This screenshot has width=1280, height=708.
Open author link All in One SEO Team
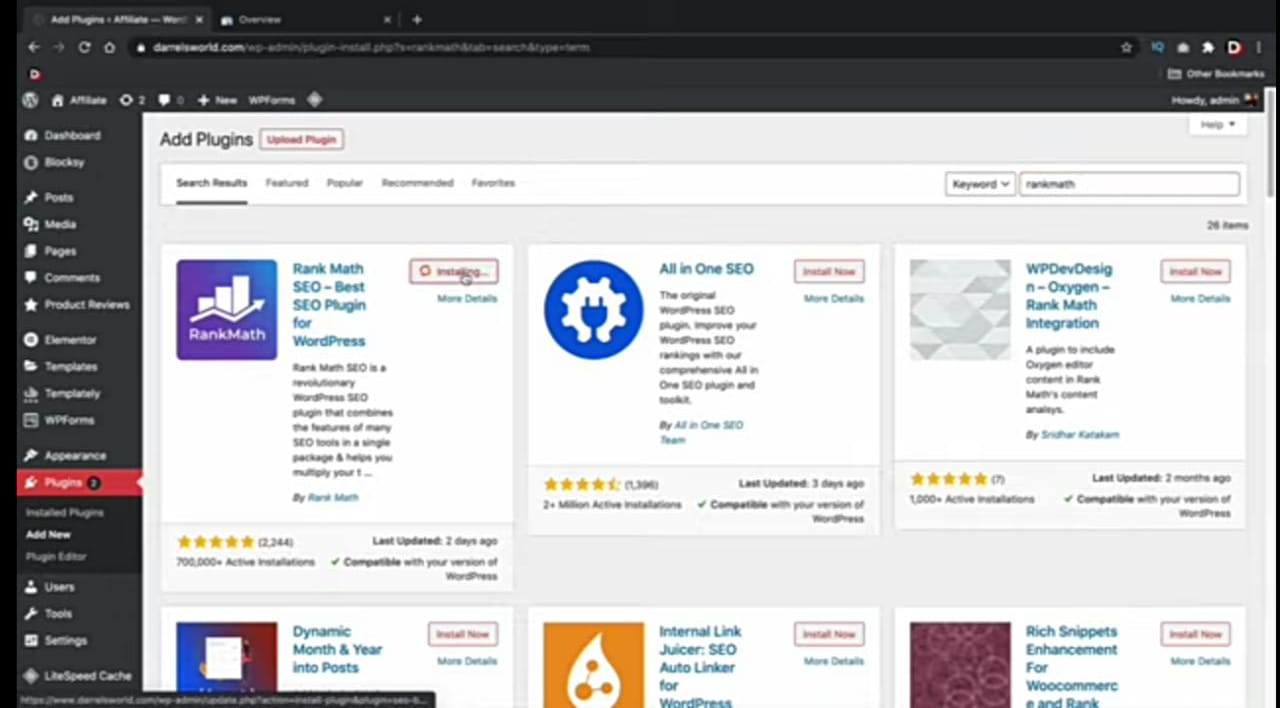click(701, 432)
